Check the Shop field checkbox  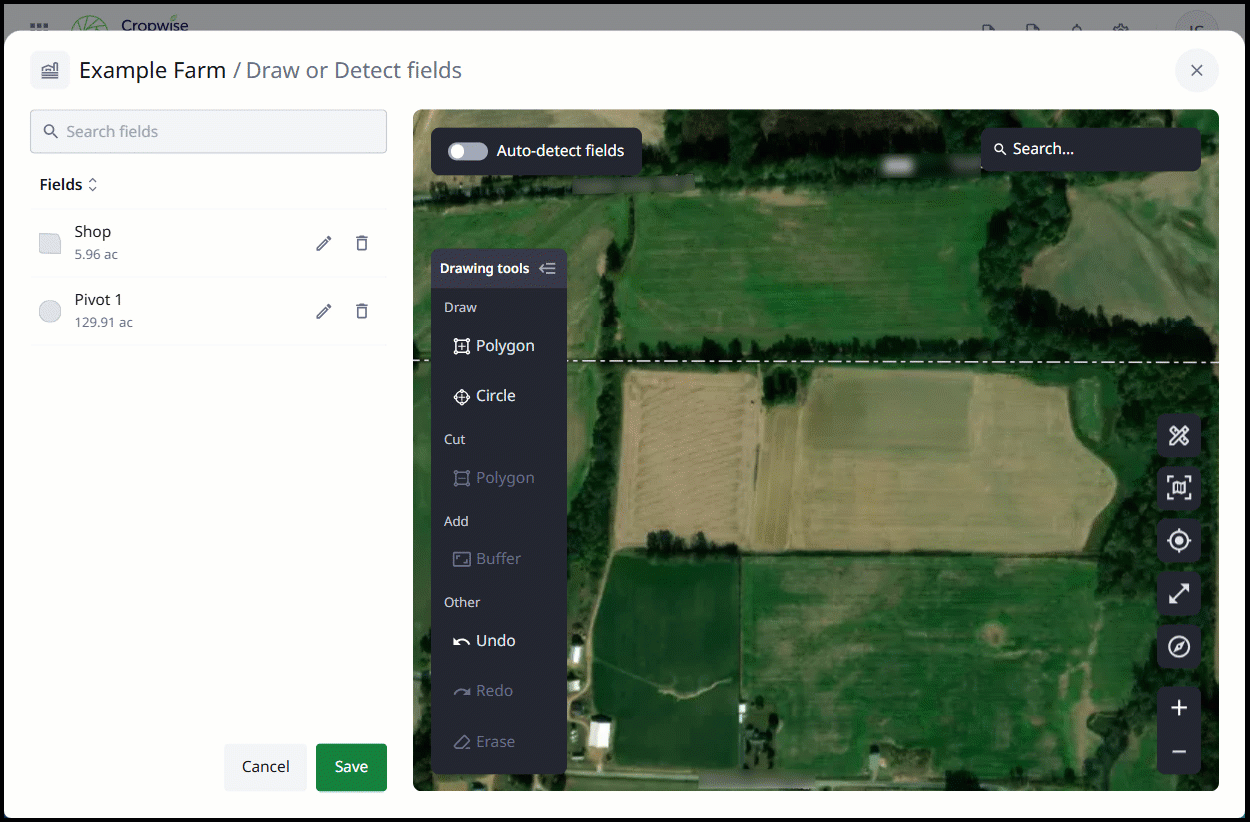tap(49, 242)
